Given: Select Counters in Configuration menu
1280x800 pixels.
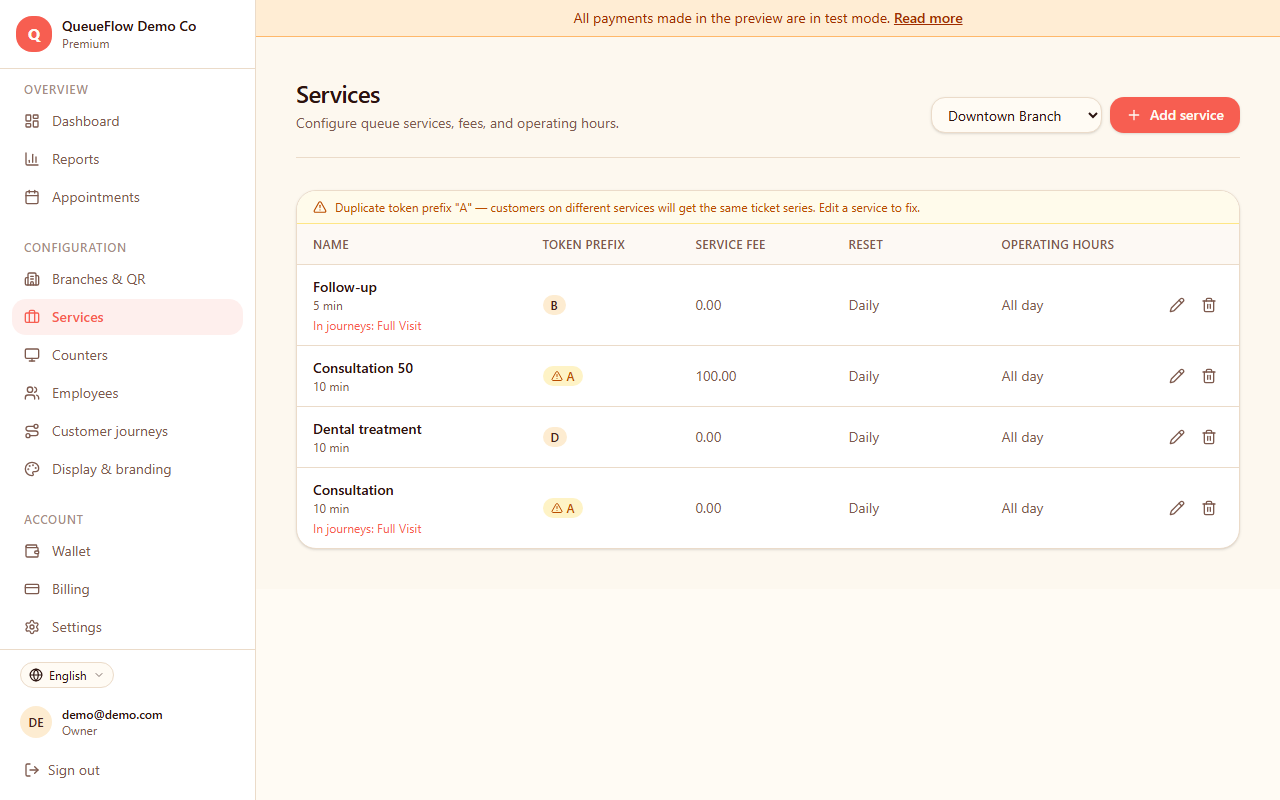Looking at the screenshot, I should [x=127, y=355].
